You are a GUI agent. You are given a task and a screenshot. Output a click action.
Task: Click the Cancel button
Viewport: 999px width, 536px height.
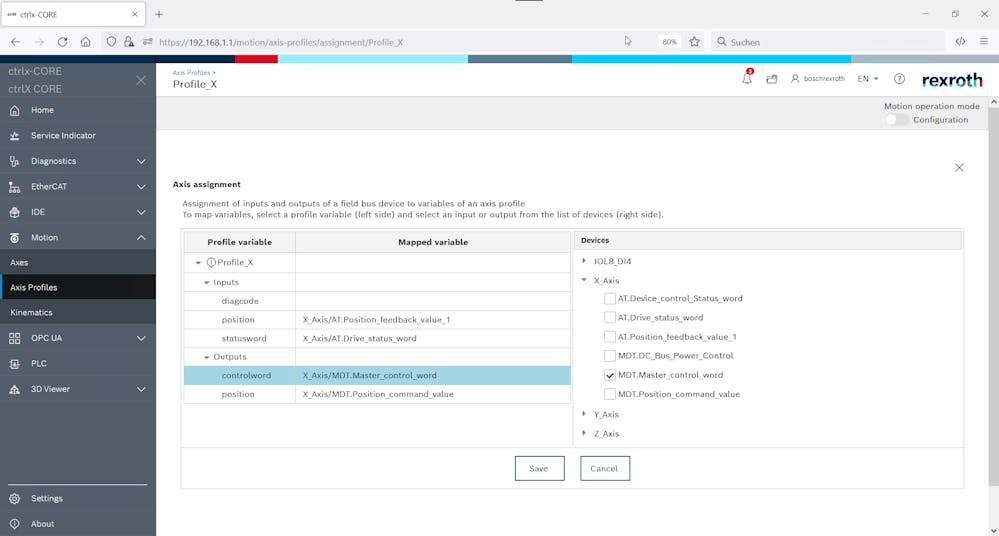[x=604, y=468]
